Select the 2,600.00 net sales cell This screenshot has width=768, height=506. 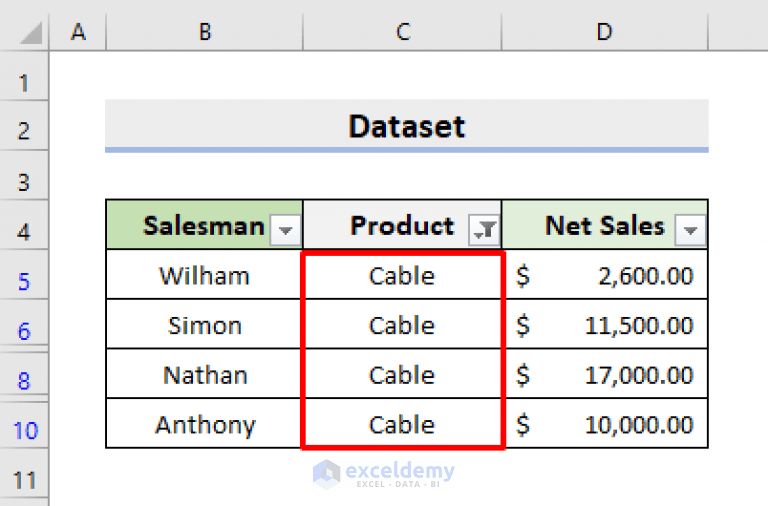coord(605,275)
